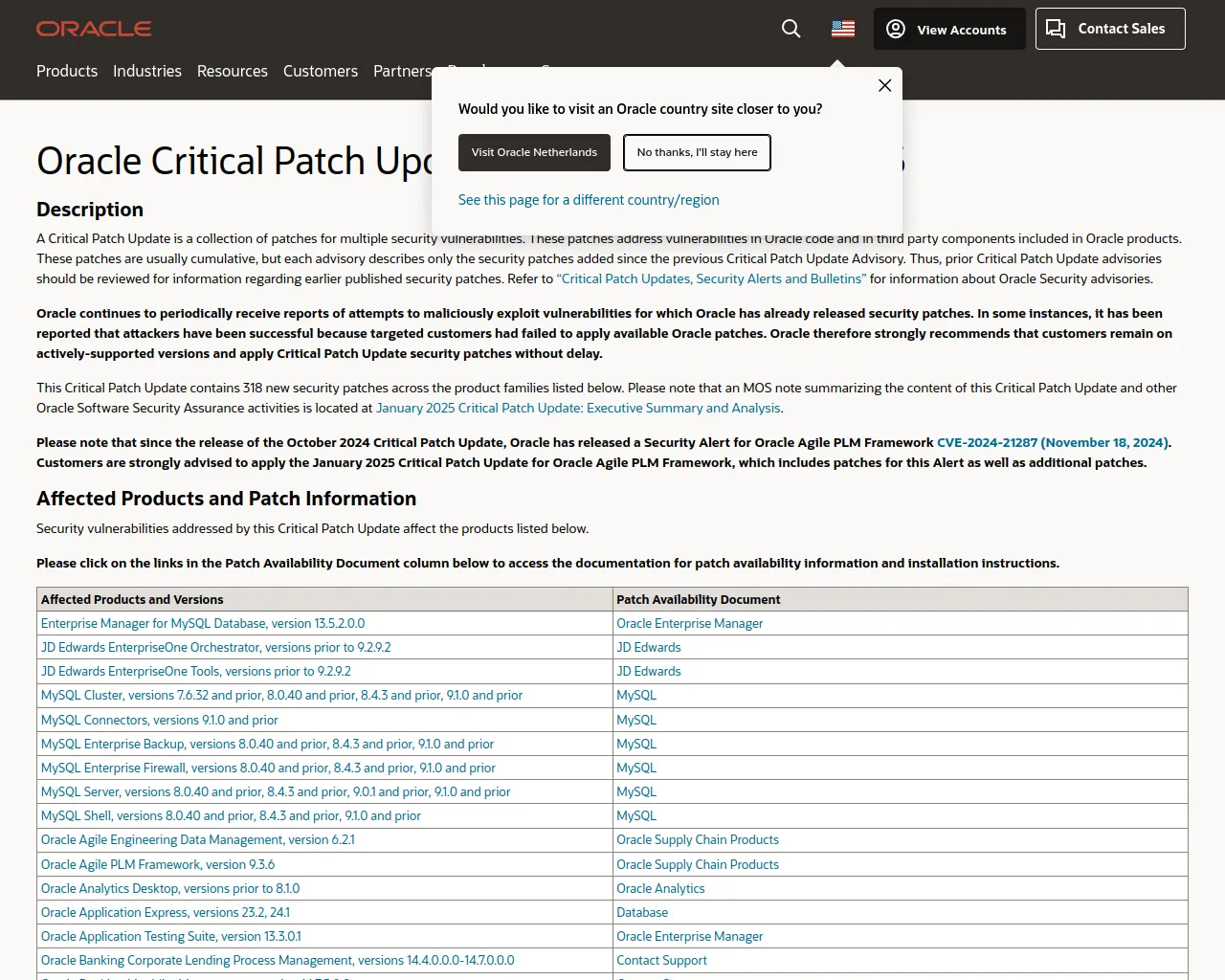Open the Industries menu
Screen dimensions: 1225x980
point(147,71)
